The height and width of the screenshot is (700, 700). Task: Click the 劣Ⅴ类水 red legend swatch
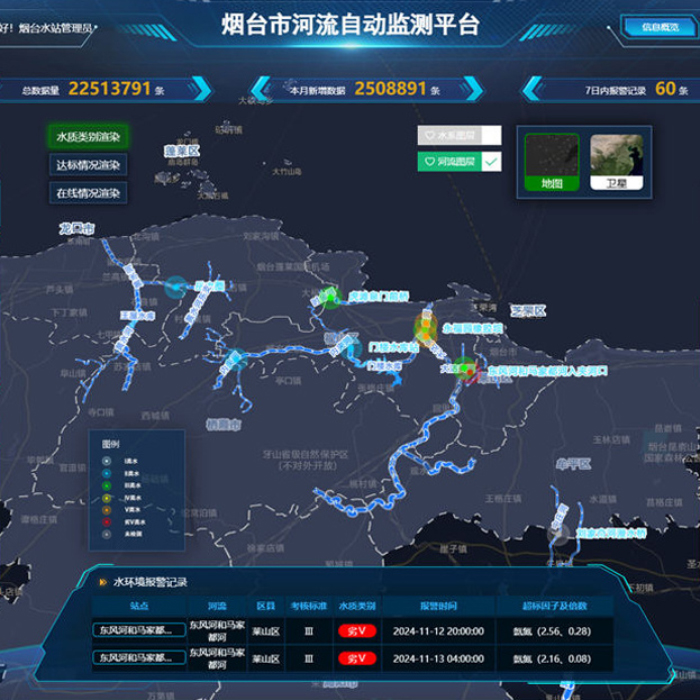106,522
